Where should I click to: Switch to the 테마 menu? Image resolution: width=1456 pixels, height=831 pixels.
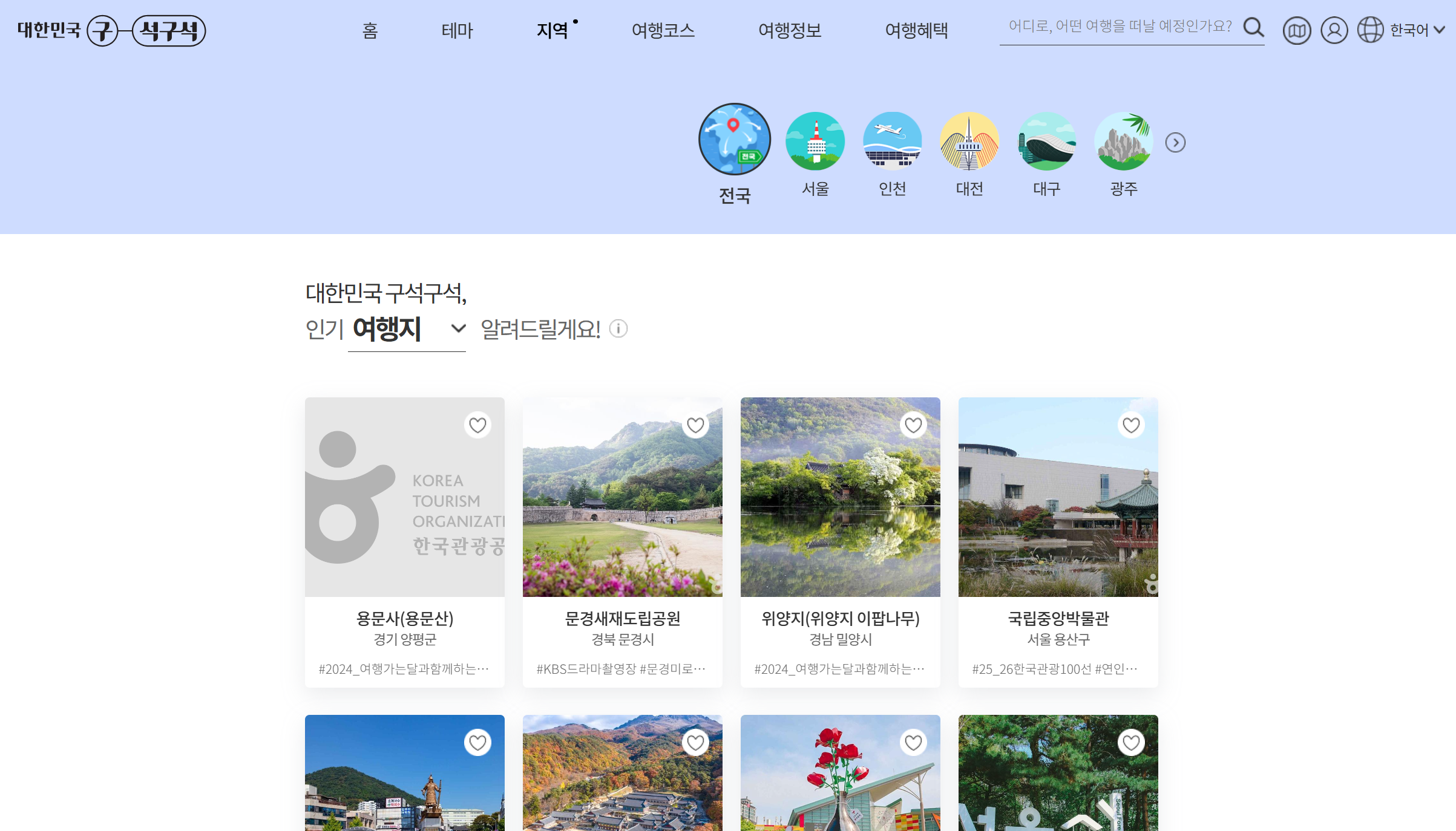tap(457, 31)
